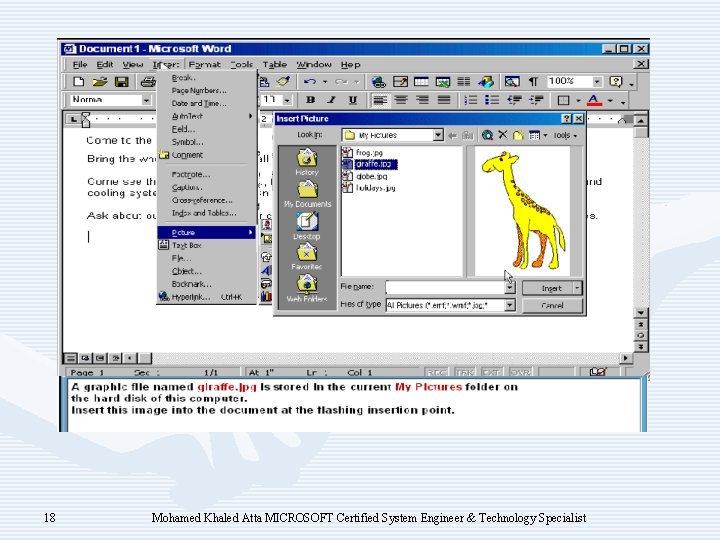Click the Columns icon

[464, 82]
